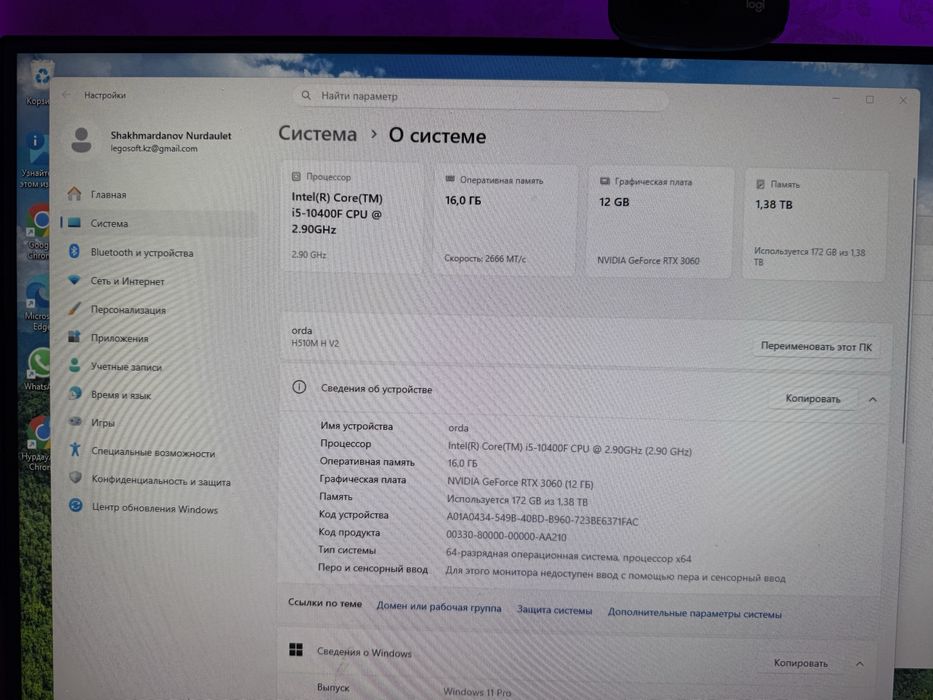Collapse the Сведения об устройстве section chevron
Viewport: 933px width, 700px height.
click(872, 399)
